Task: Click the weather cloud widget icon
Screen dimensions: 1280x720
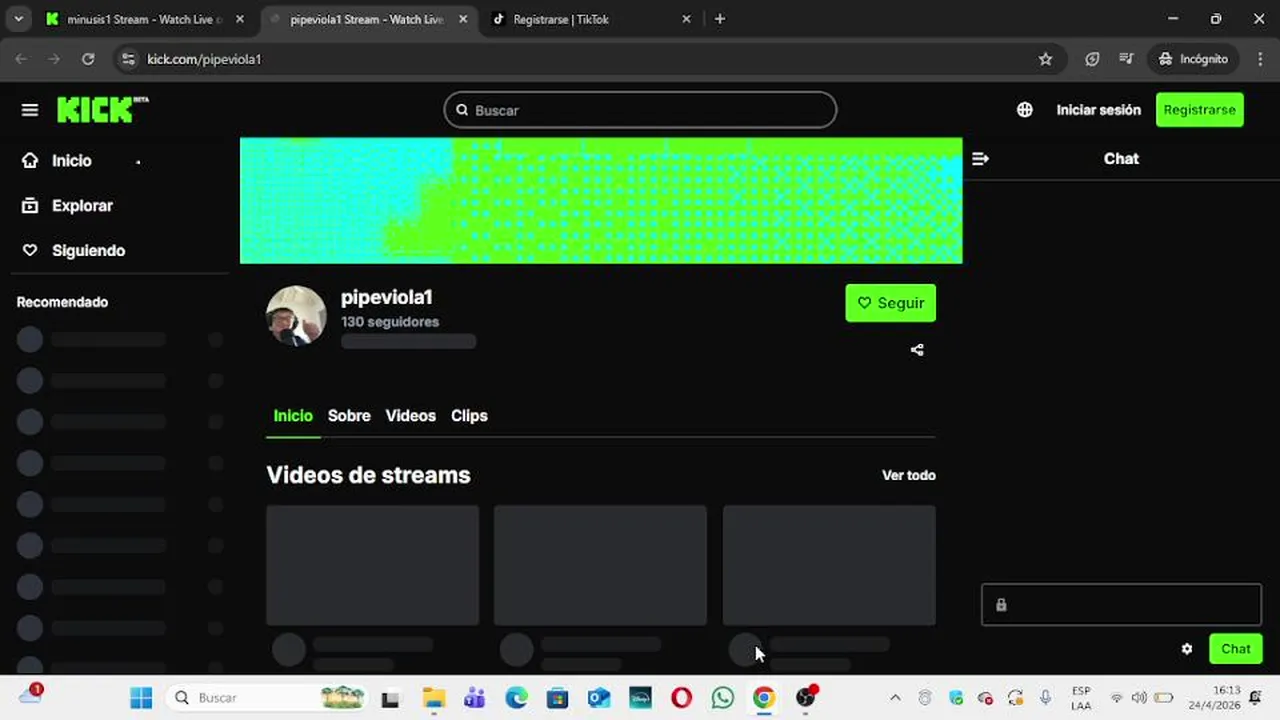Action: tap(30, 696)
